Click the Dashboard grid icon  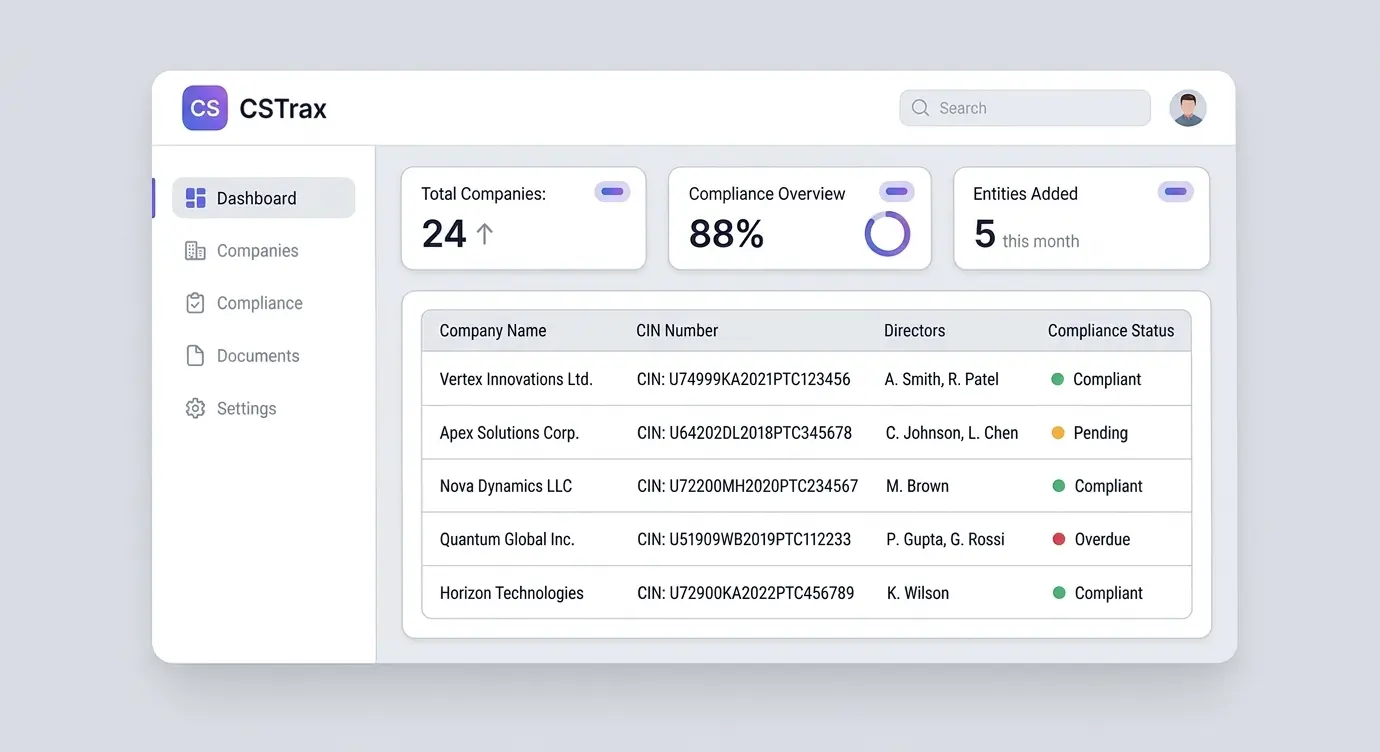click(x=196, y=198)
